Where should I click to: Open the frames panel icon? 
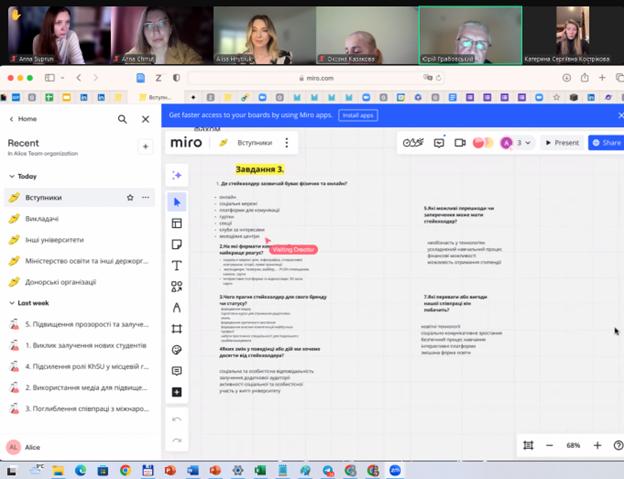(x=528, y=445)
